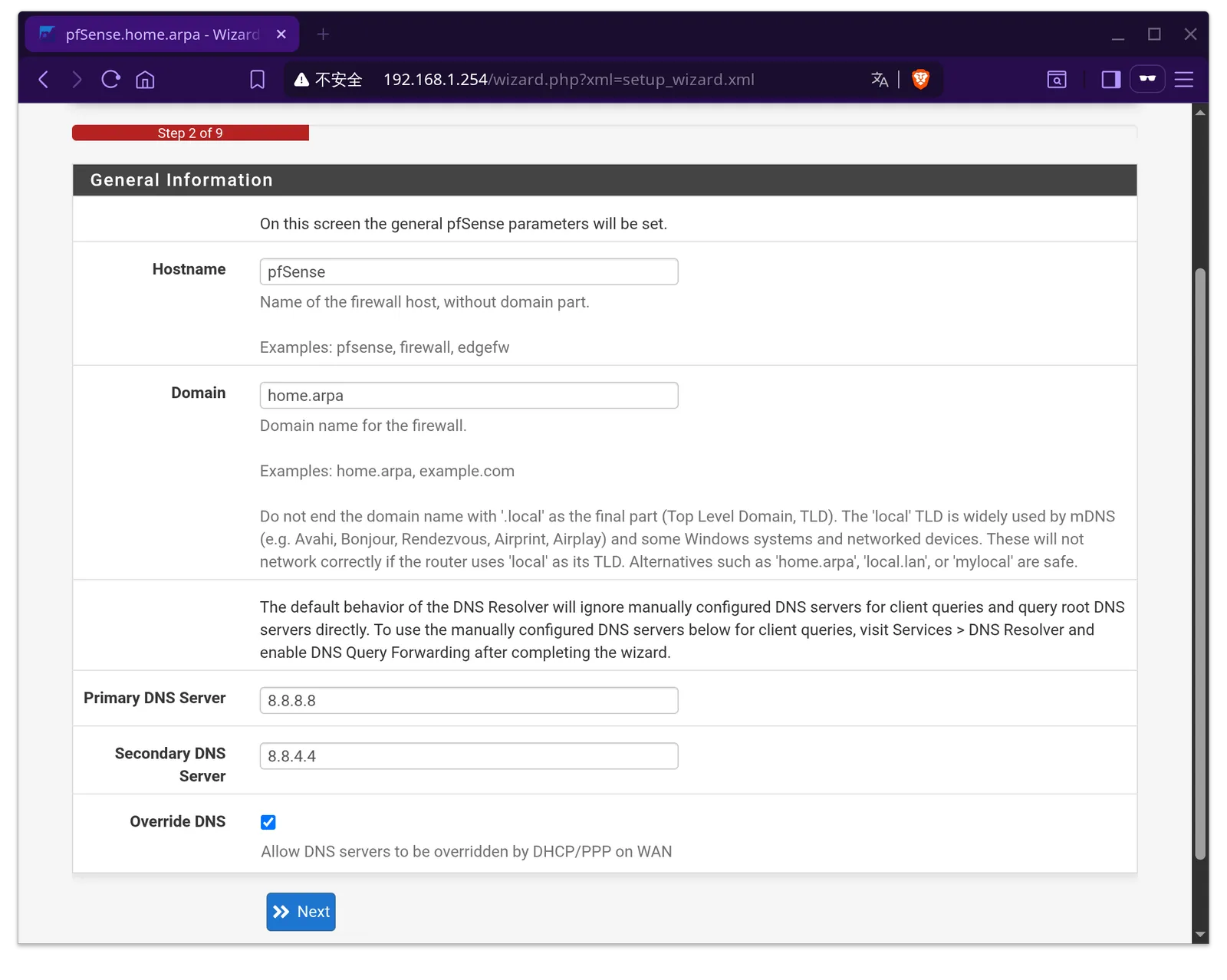Go back using the browser back arrow

point(44,80)
